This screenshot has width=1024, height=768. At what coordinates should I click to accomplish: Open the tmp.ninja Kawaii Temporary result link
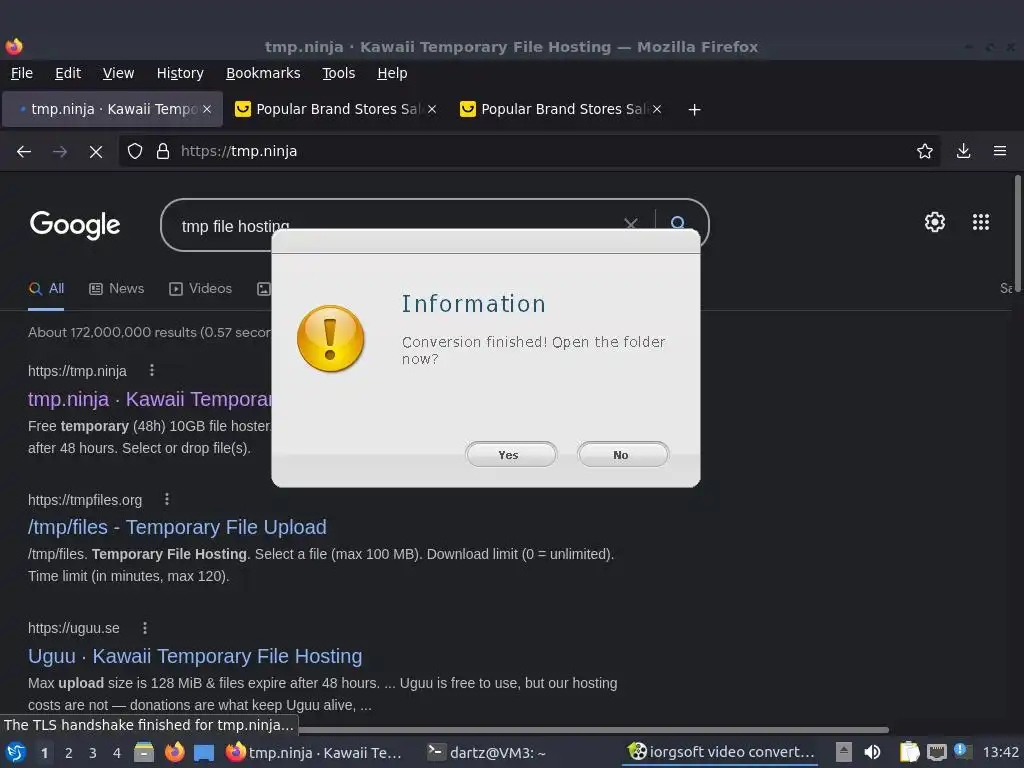pos(150,398)
